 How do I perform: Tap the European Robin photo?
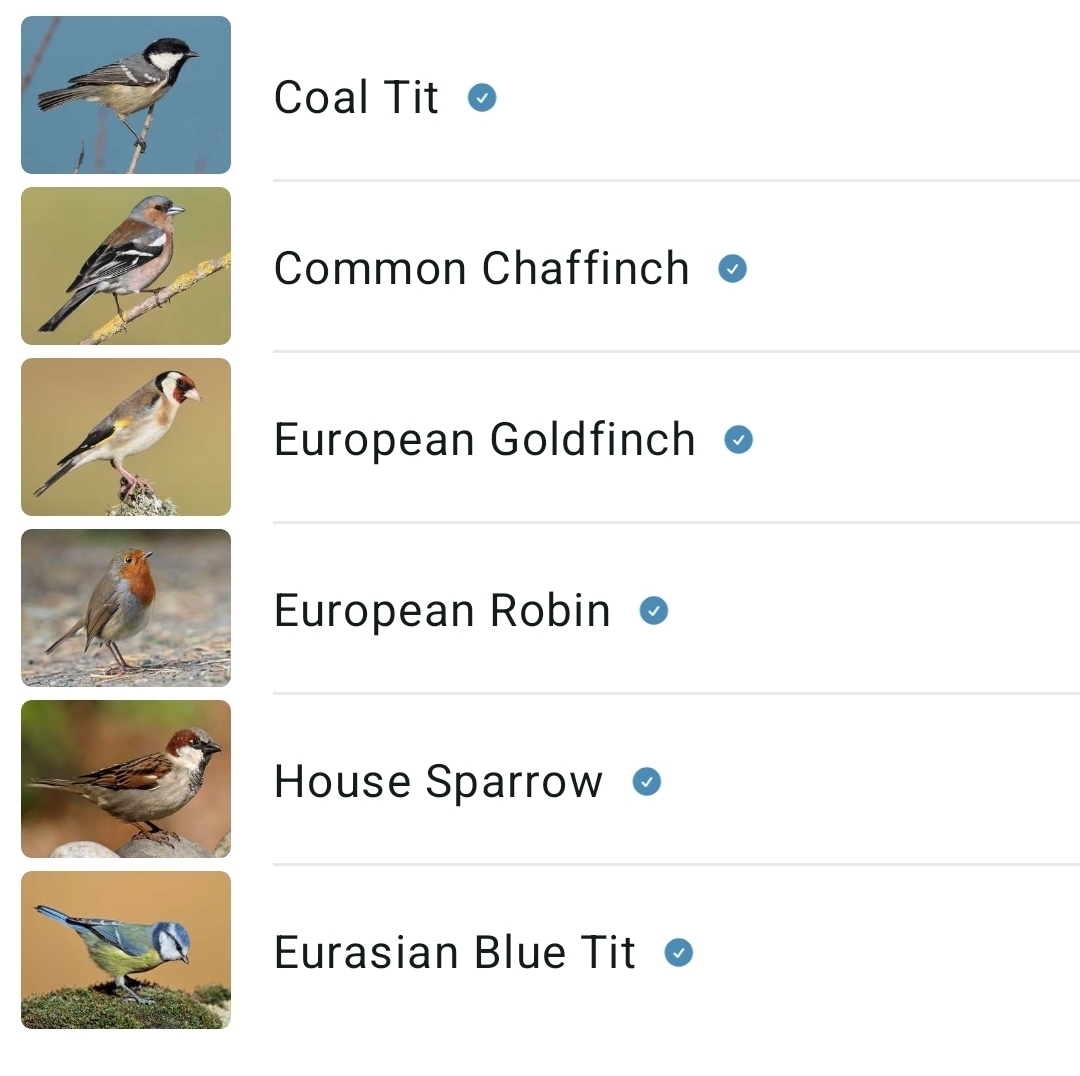pos(126,608)
